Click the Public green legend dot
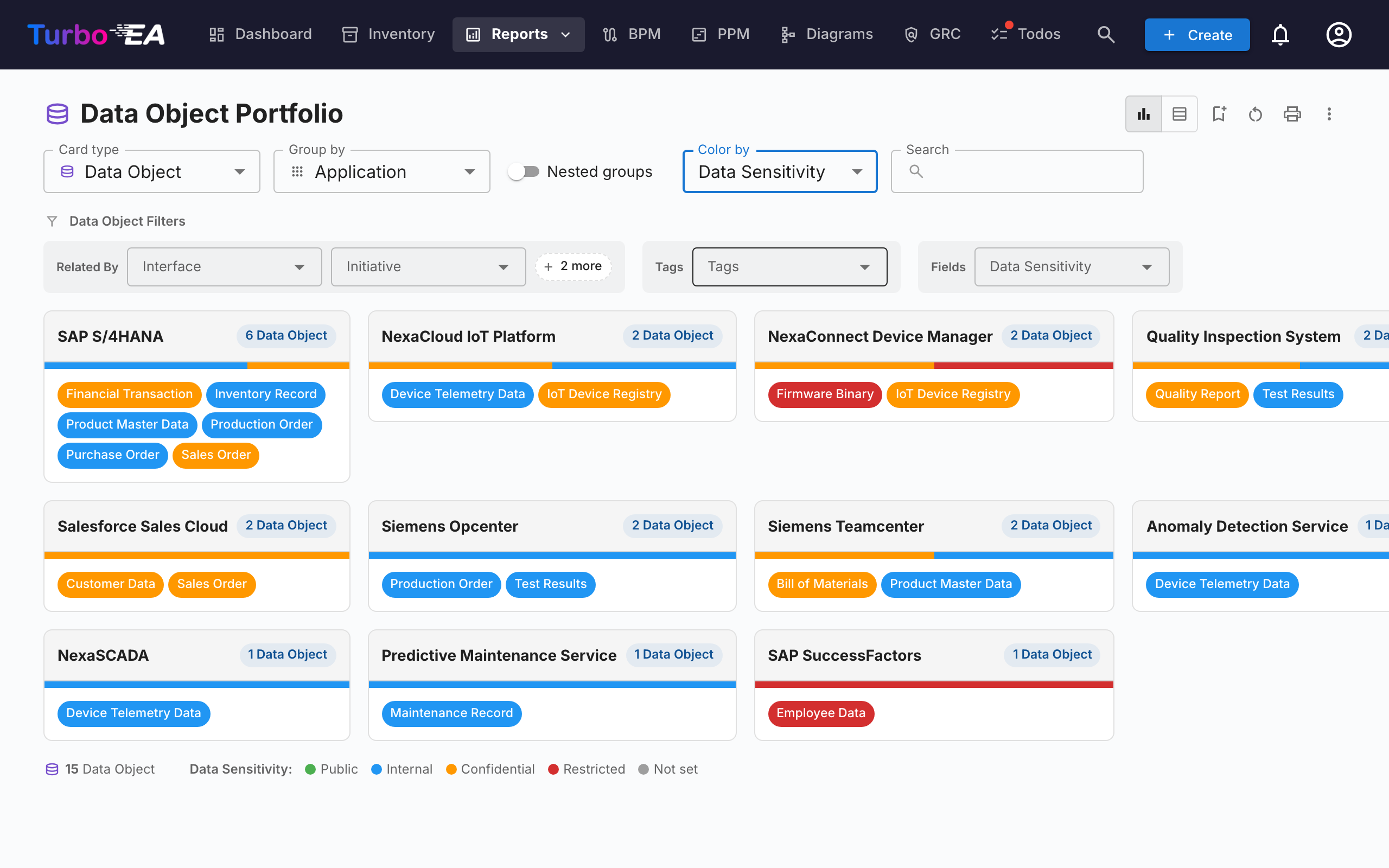 [x=310, y=769]
